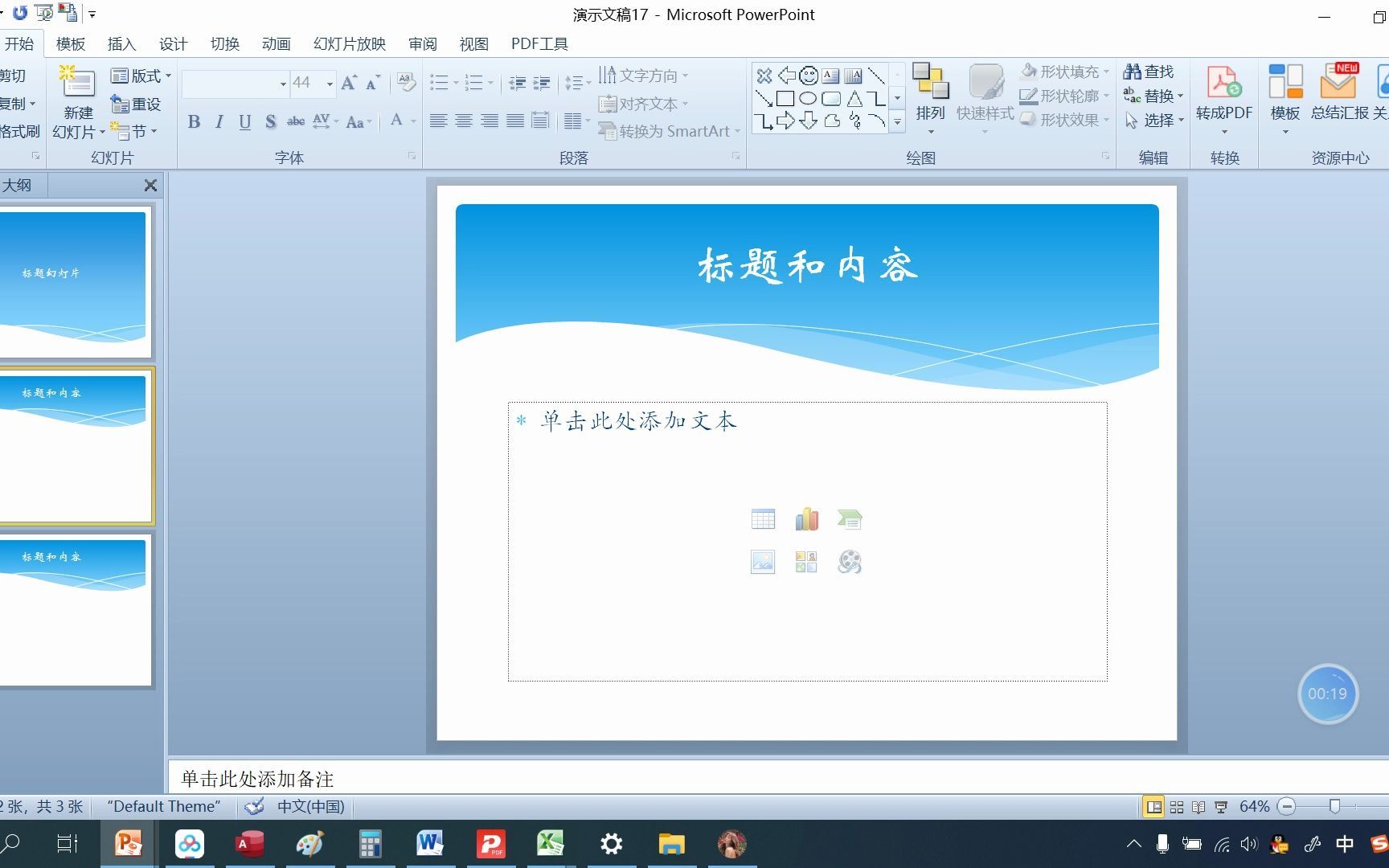
Task: Click the Select button in Editing group
Action: point(1153,120)
